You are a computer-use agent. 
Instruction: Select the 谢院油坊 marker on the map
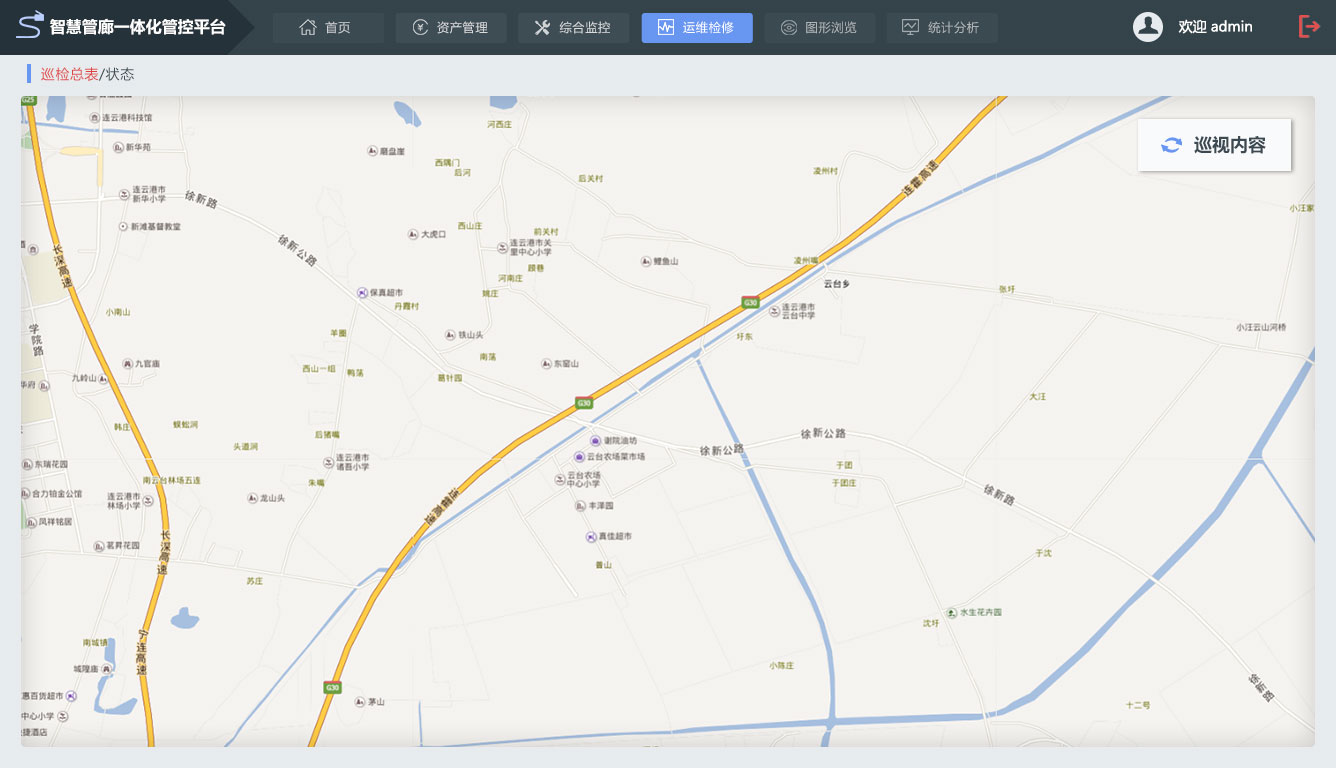point(595,441)
